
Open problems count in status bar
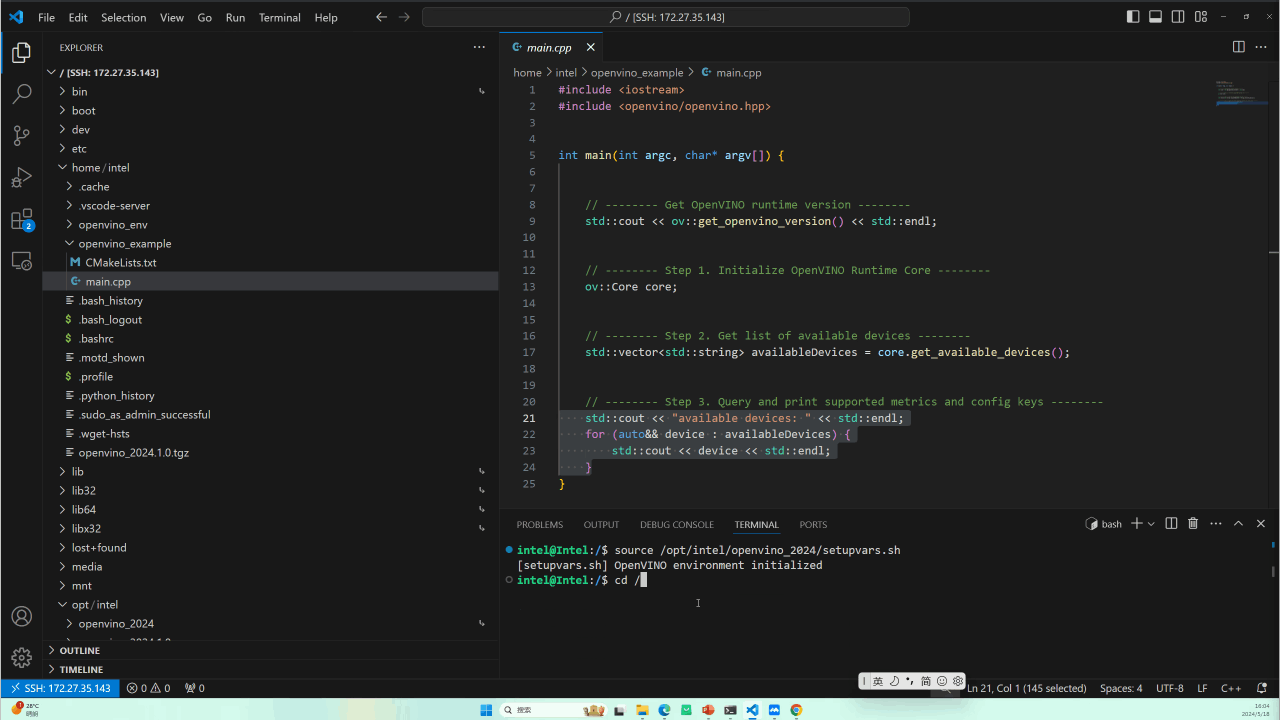tap(148, 688)
